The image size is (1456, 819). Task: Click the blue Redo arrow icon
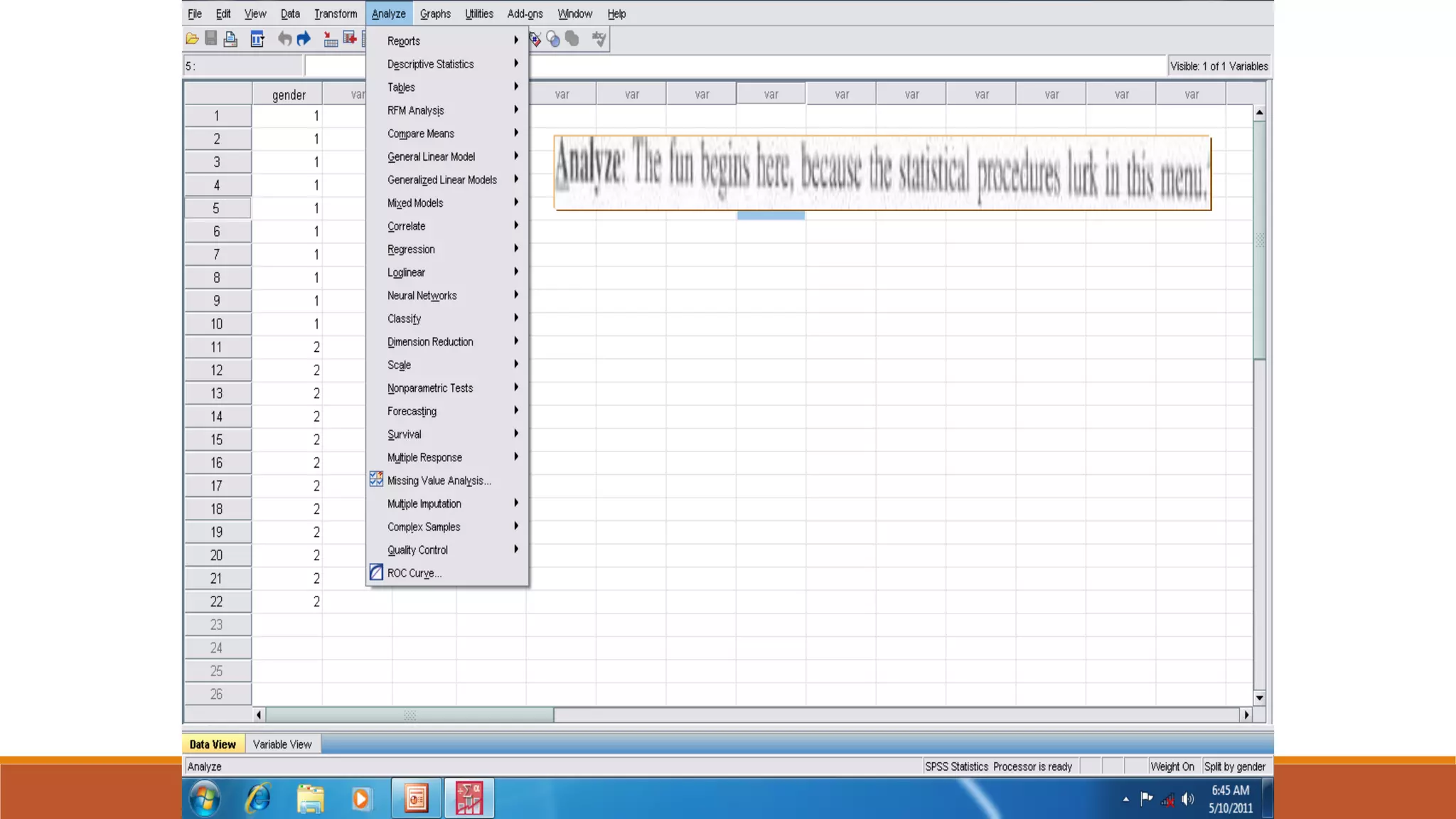tap(304, 39)
